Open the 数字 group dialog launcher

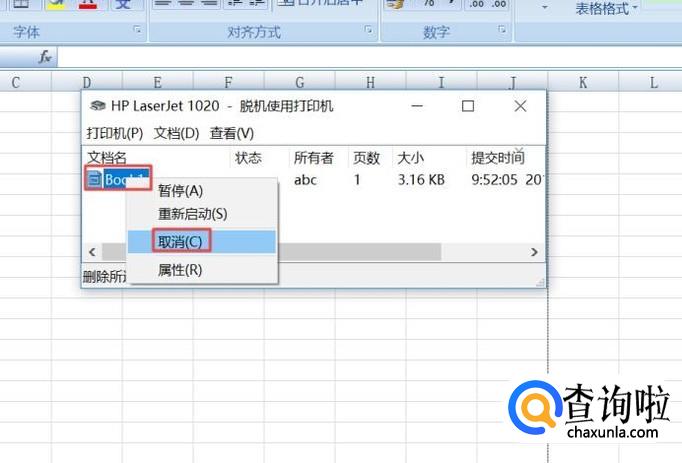(502, 30)
